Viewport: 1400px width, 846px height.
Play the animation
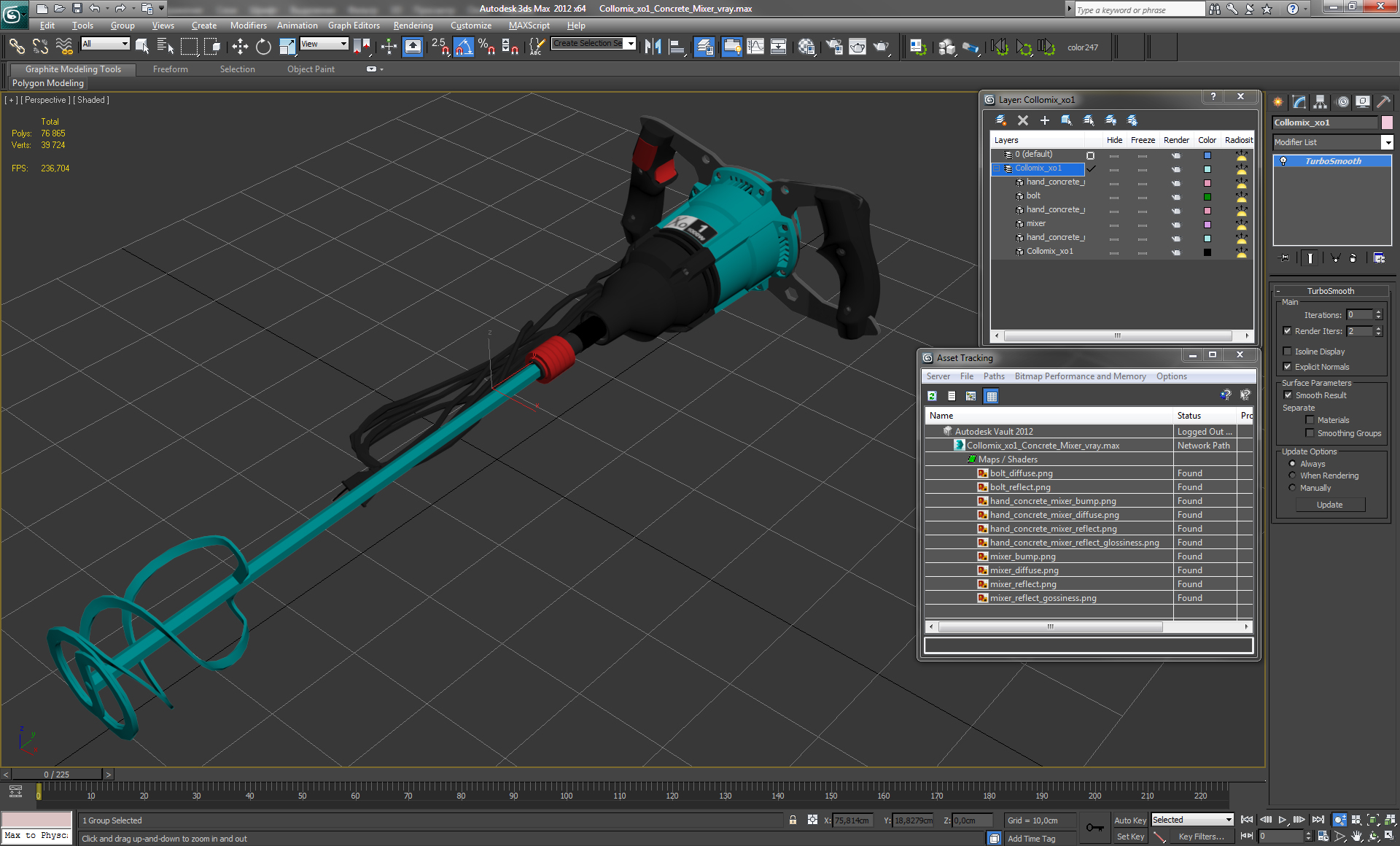[1283, 820]
